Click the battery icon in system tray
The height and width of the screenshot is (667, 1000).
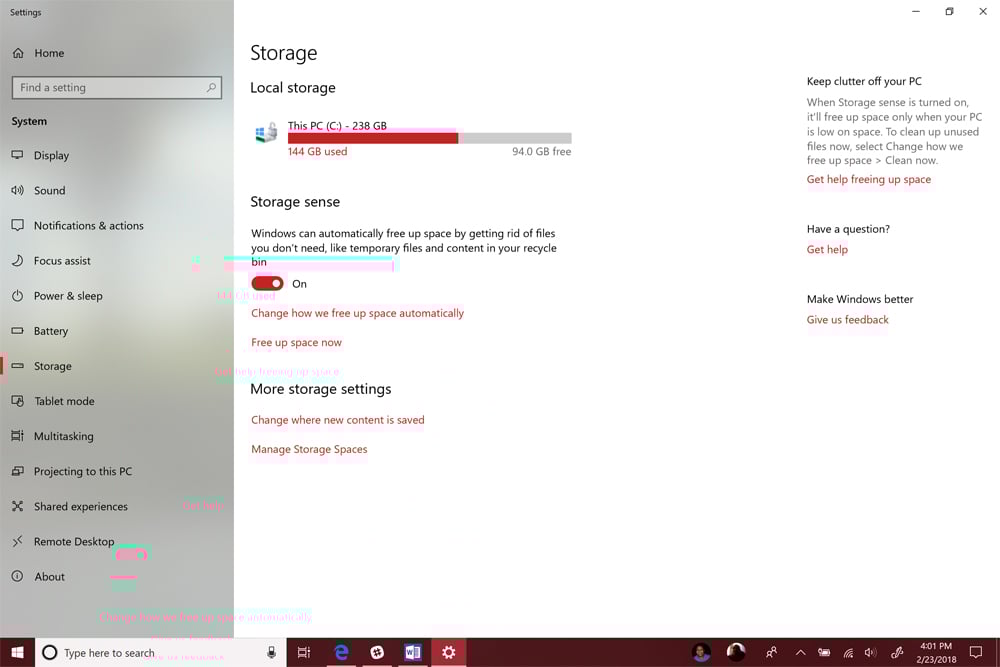point(824,652)
